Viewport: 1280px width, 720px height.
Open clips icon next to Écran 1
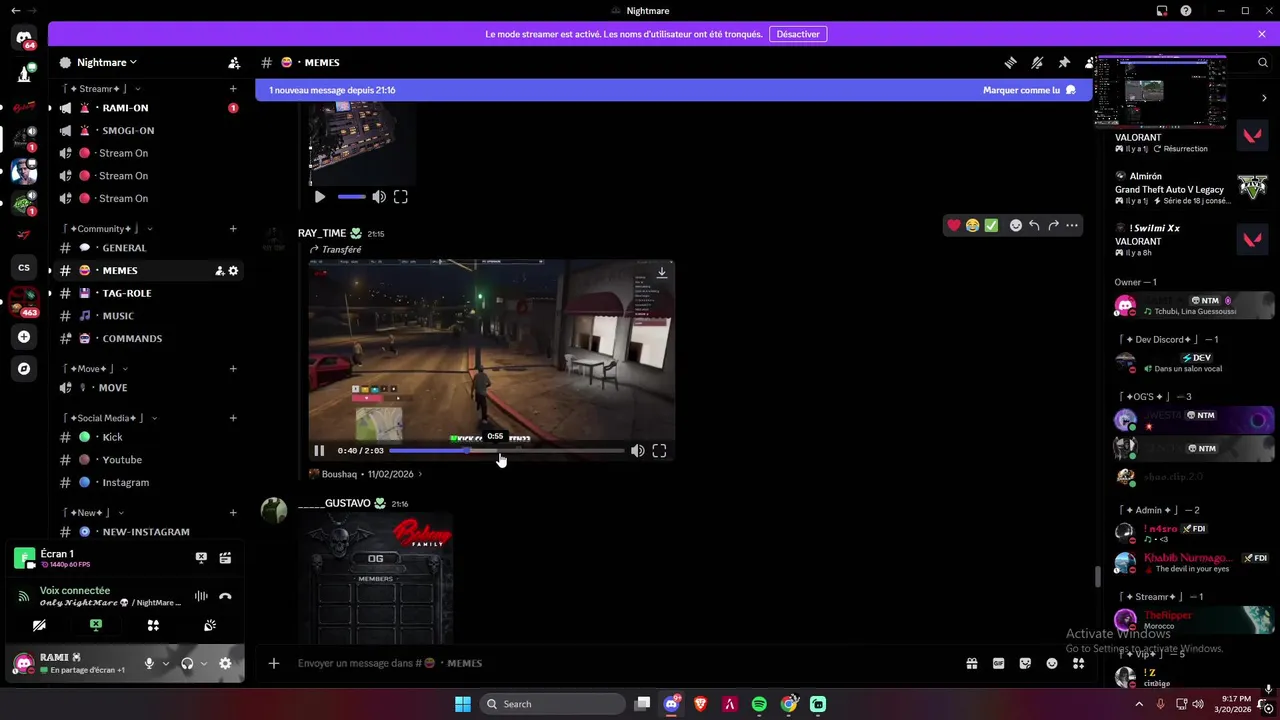(225, 558)
